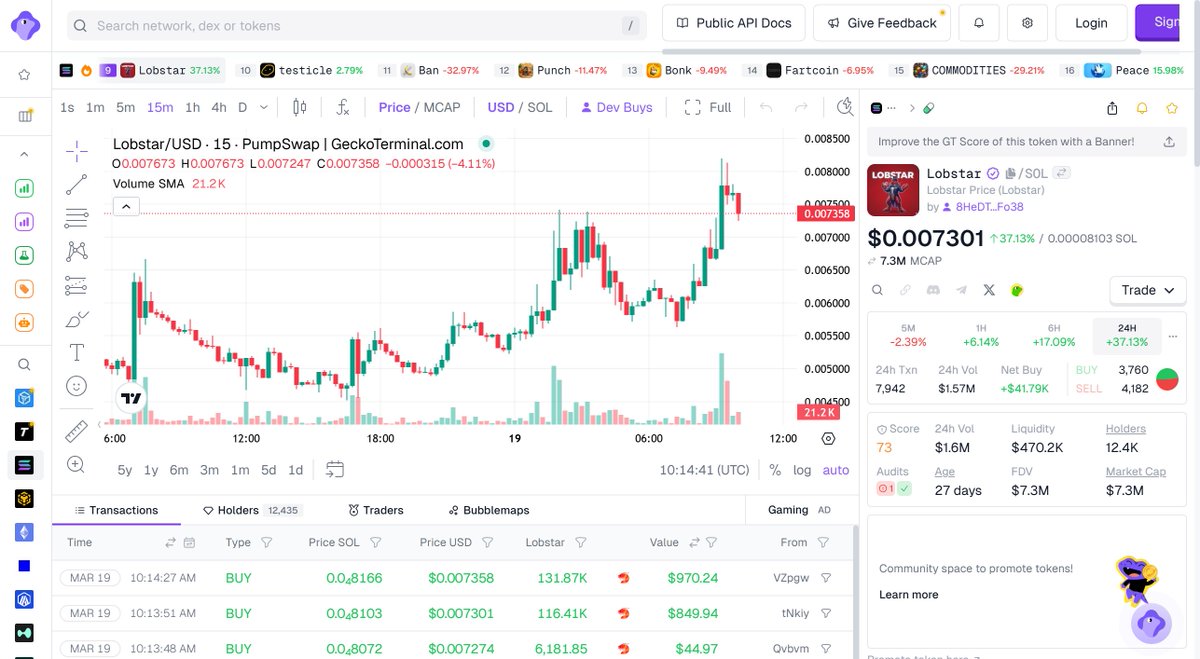Open the flask icon in left sidebar

25,255
